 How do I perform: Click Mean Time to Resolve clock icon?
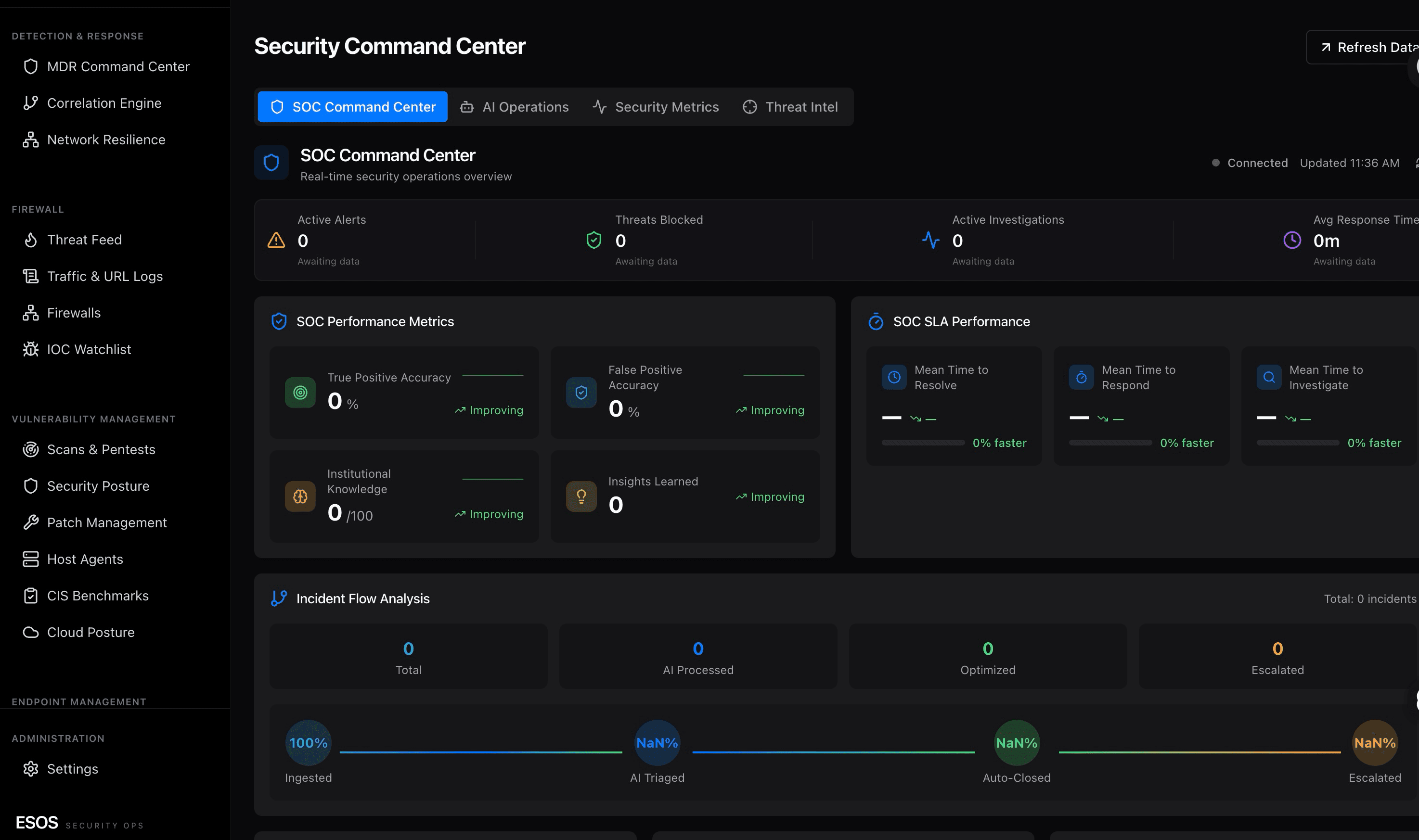[x=894, y=377]
